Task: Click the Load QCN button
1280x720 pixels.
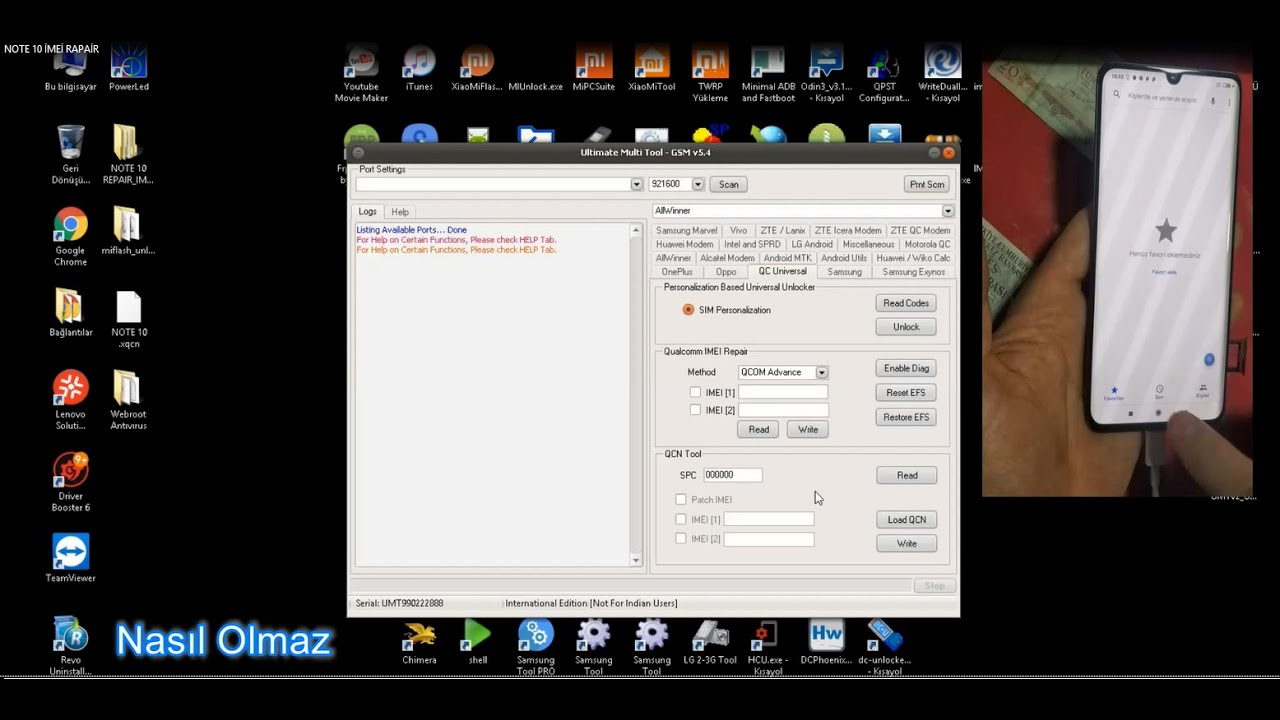Action: pos(907,519)
